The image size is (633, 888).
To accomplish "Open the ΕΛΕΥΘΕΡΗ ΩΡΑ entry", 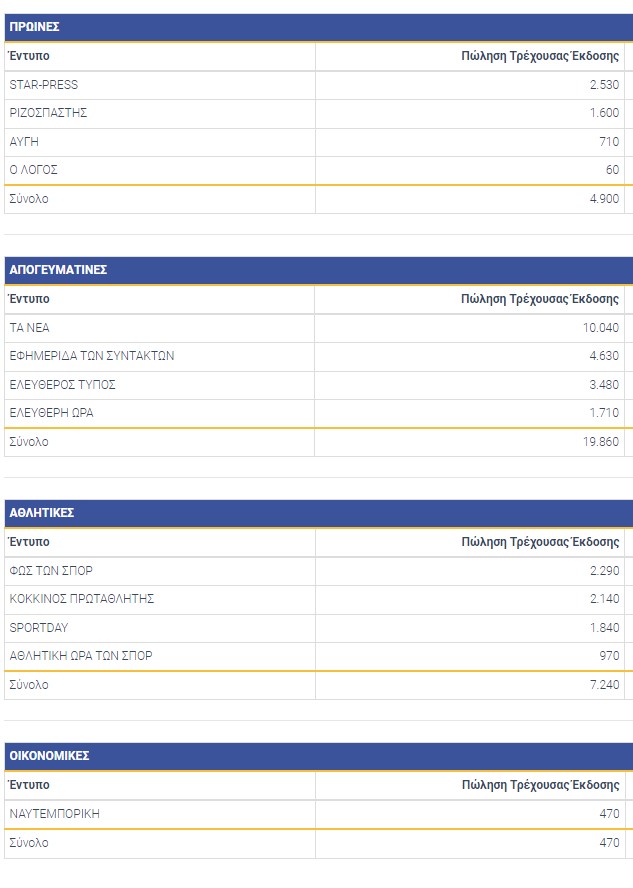I will 52,413.
